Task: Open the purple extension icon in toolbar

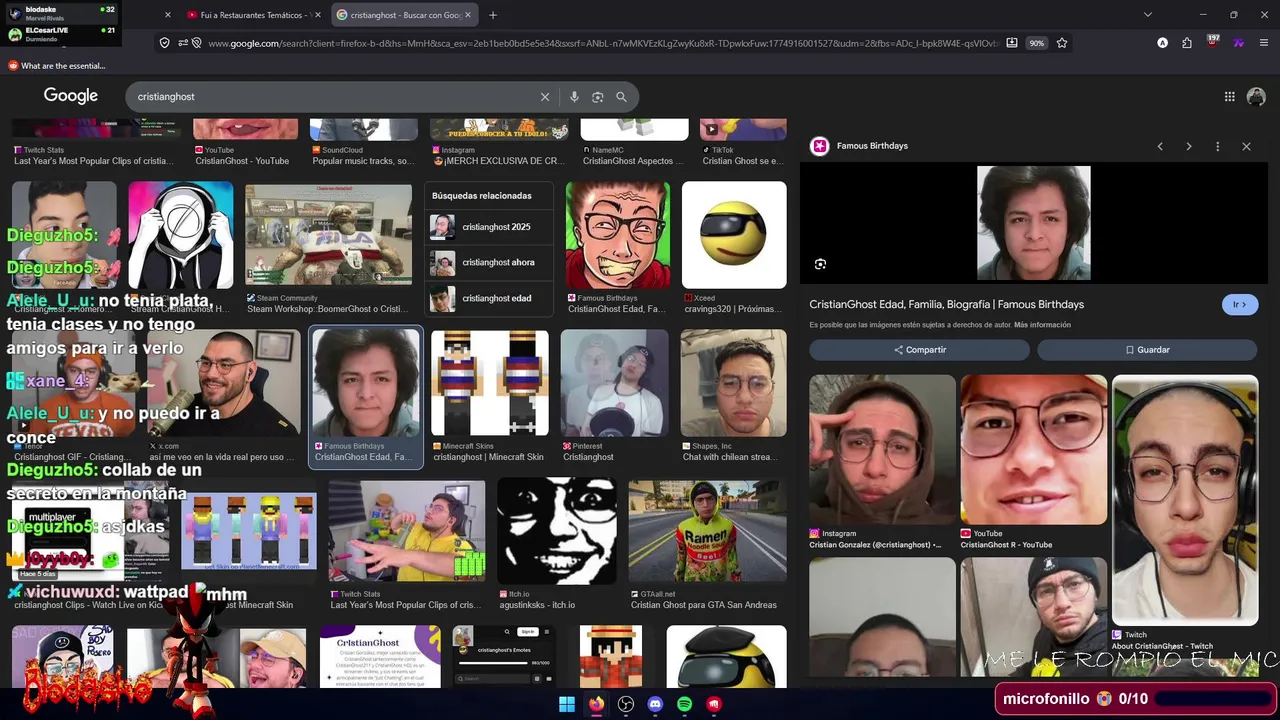Action: (1238, 43)
